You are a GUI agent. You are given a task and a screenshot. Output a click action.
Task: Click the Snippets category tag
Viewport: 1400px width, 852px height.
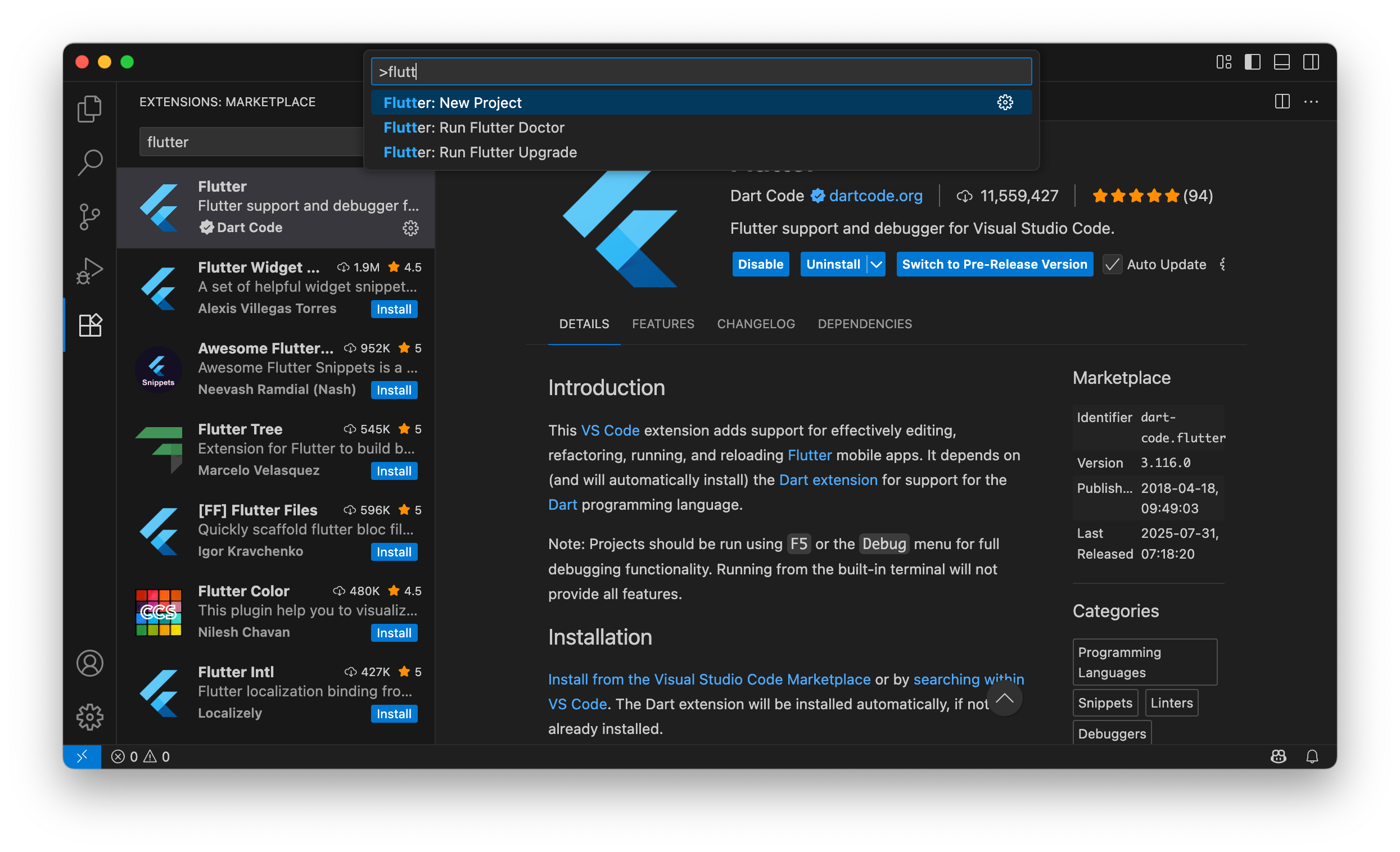(1105, 703)
